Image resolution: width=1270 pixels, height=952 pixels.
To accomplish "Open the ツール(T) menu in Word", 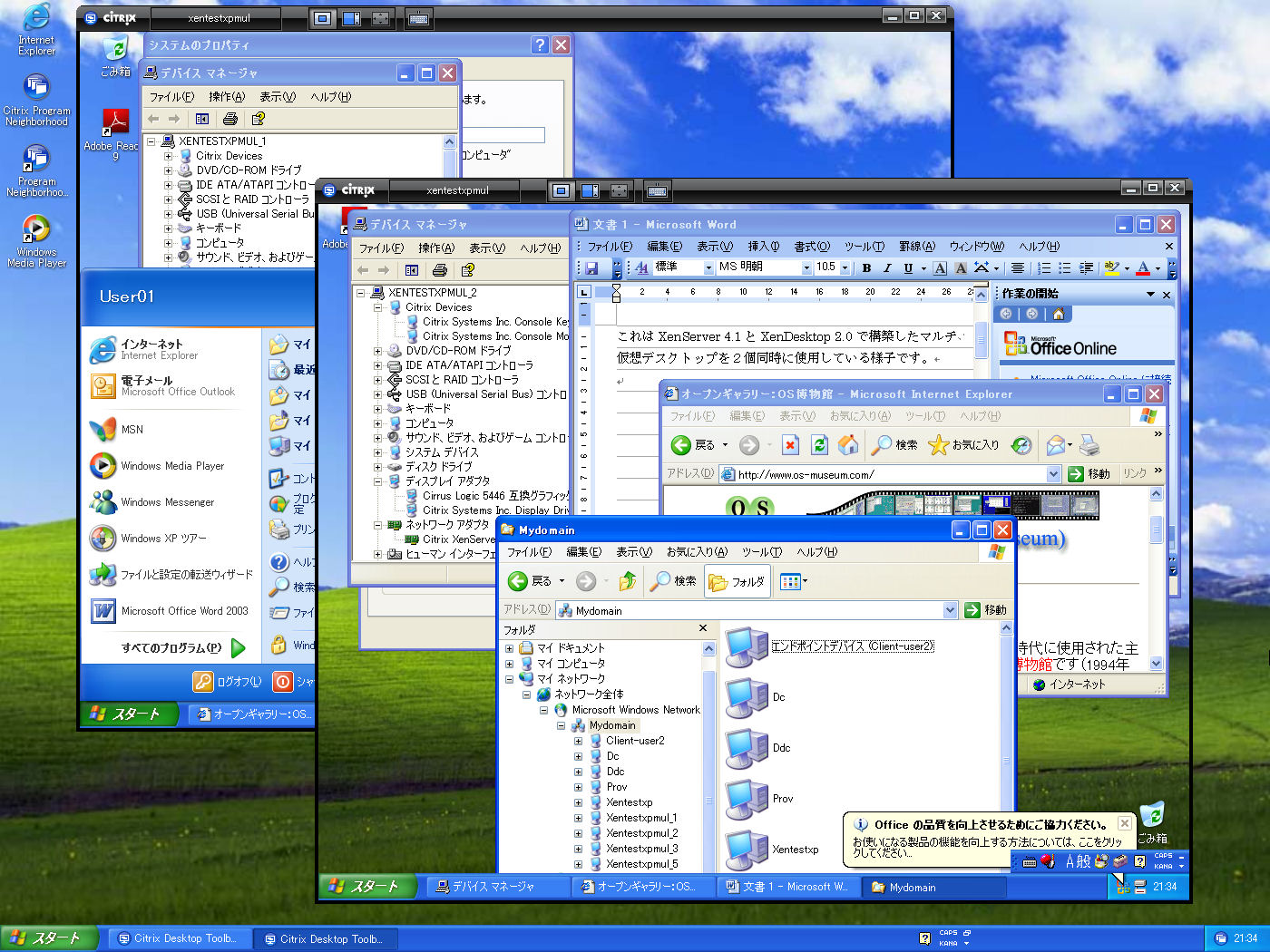I will [865, 247].
